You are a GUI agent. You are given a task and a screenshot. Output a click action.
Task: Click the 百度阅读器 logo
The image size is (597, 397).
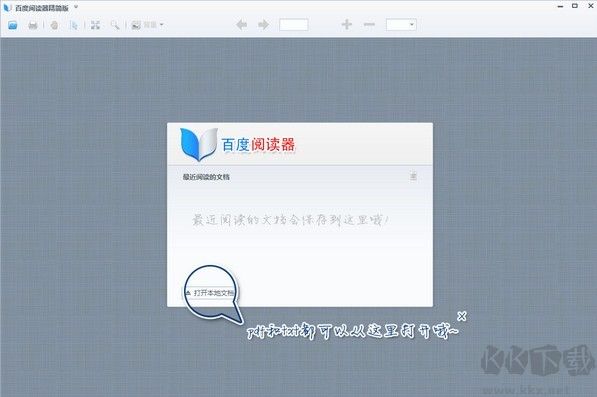click(238, 145)
